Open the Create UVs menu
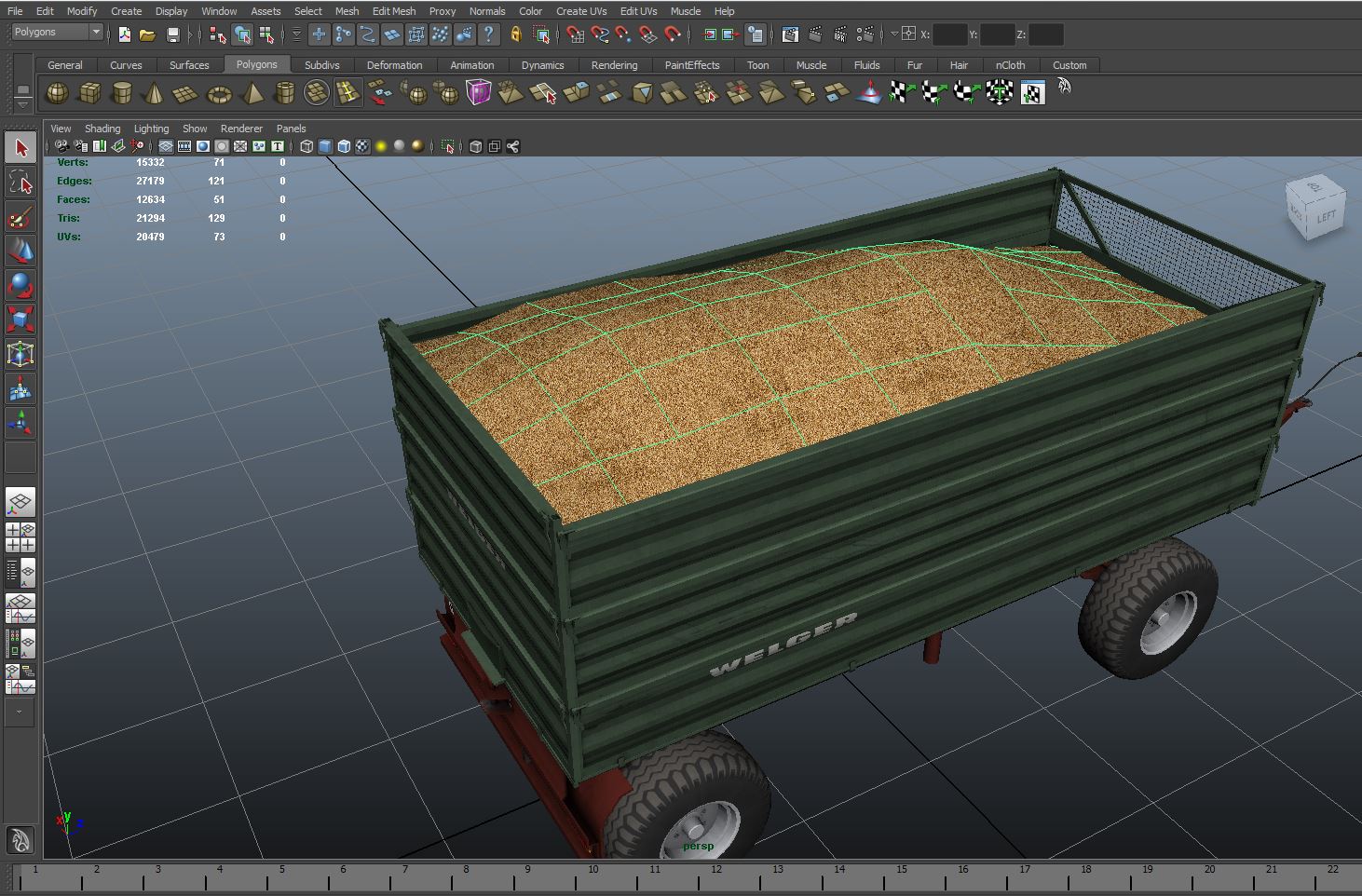 (x=581, y=11)
